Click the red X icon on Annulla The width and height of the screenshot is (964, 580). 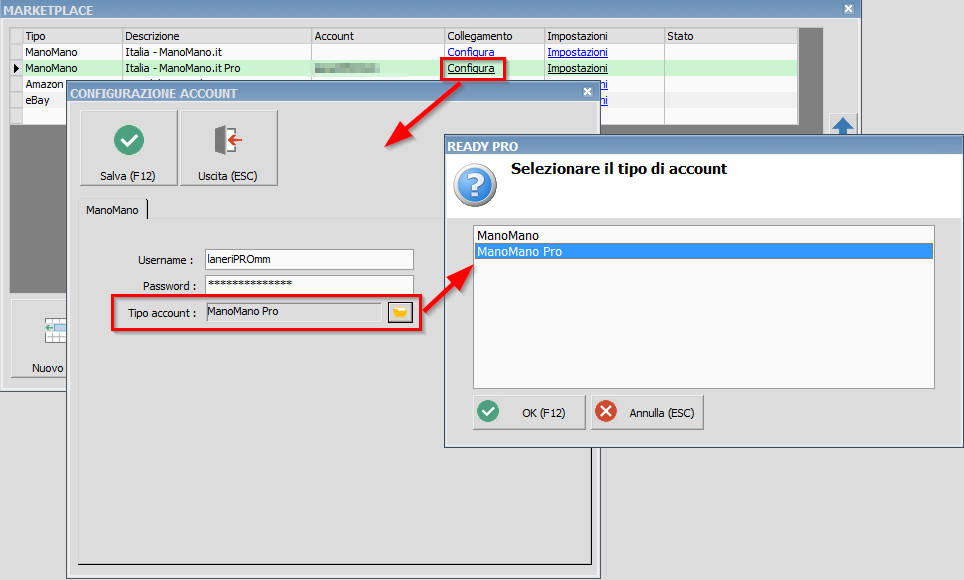click(606, 411)
